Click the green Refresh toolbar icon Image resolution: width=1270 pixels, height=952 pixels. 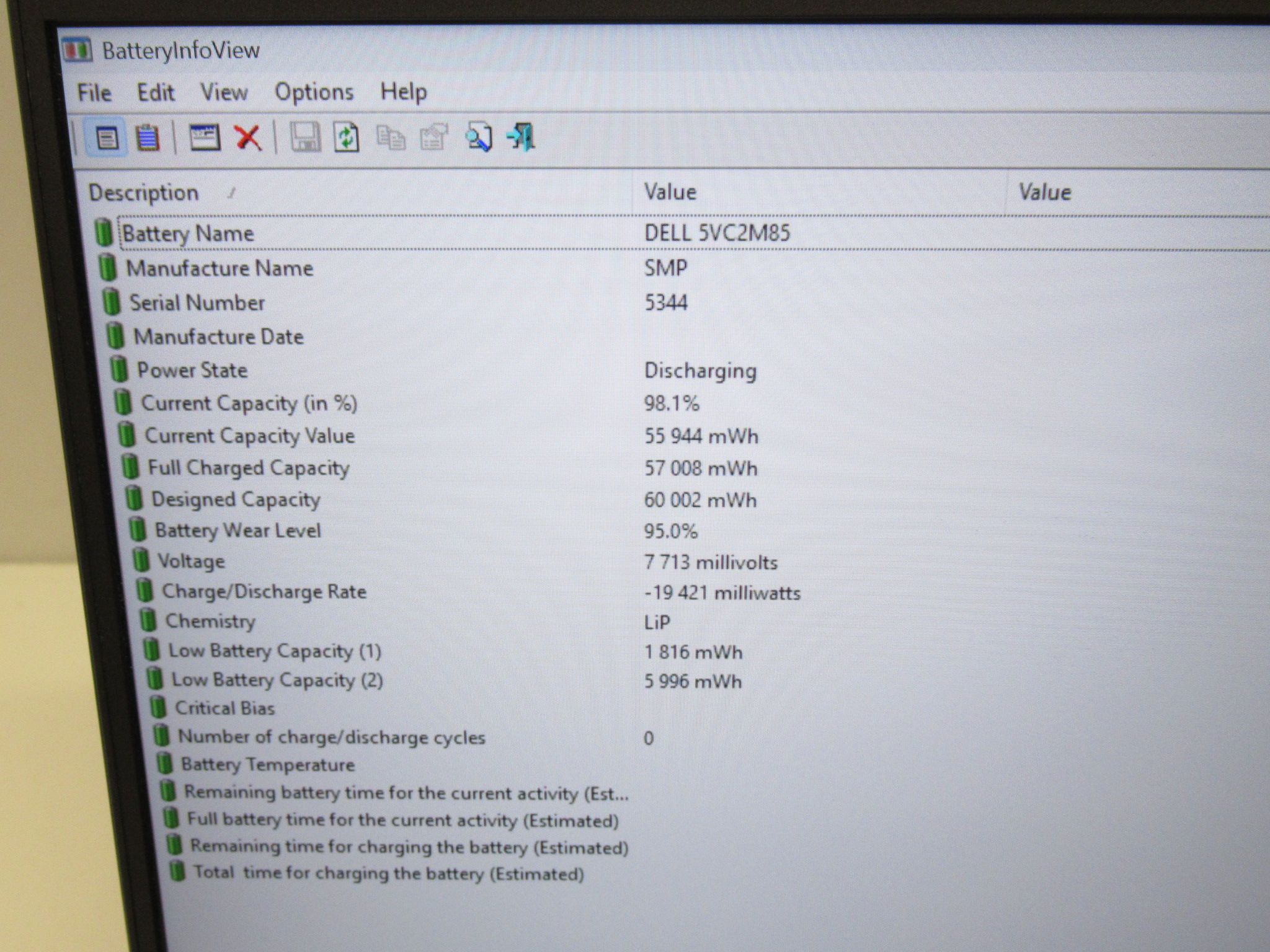(x=347, y=137)
